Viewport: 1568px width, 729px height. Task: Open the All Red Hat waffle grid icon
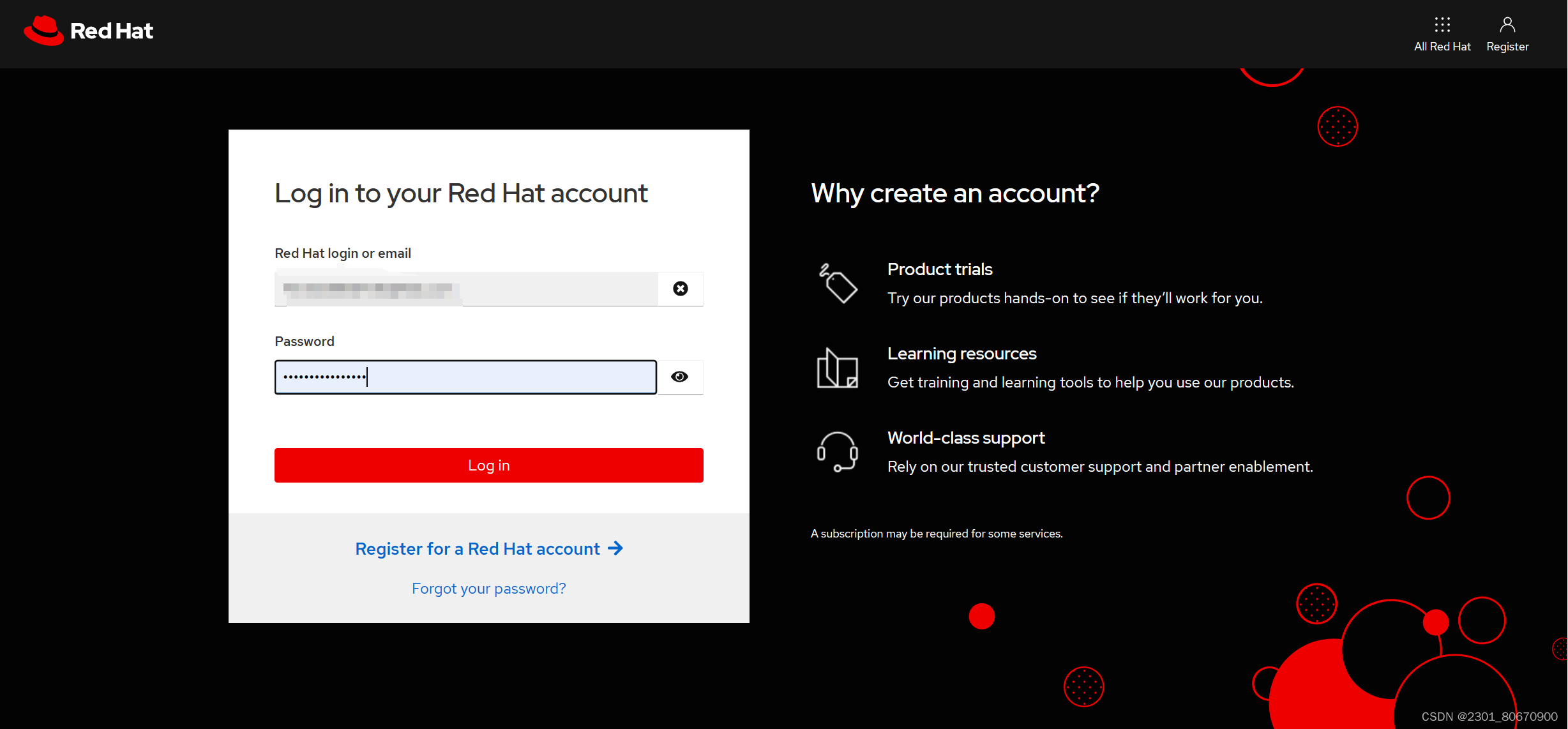point(1442,24)
